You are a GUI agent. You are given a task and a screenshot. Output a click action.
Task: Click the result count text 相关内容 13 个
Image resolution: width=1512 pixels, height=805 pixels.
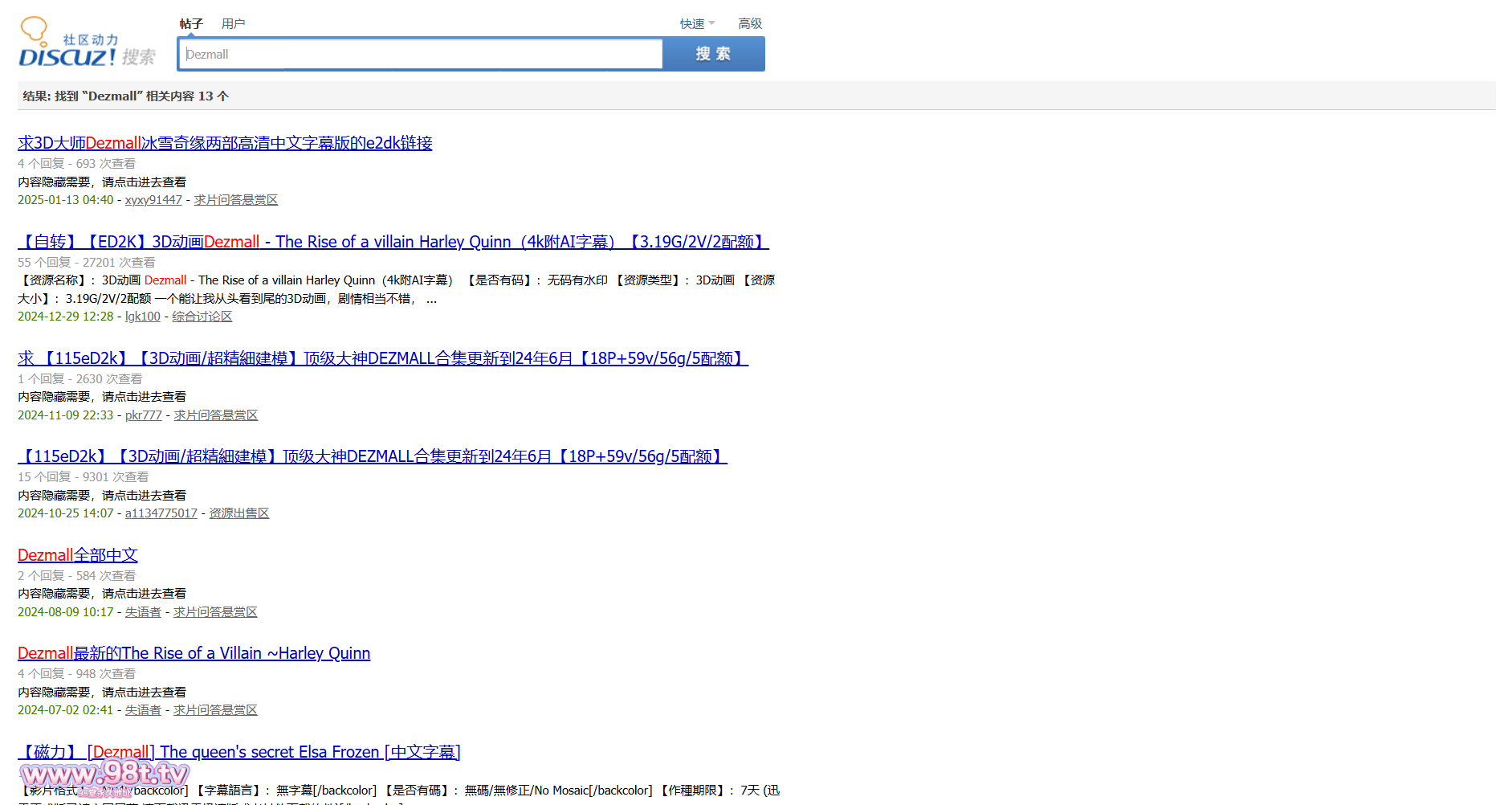[x=187, y=96]
